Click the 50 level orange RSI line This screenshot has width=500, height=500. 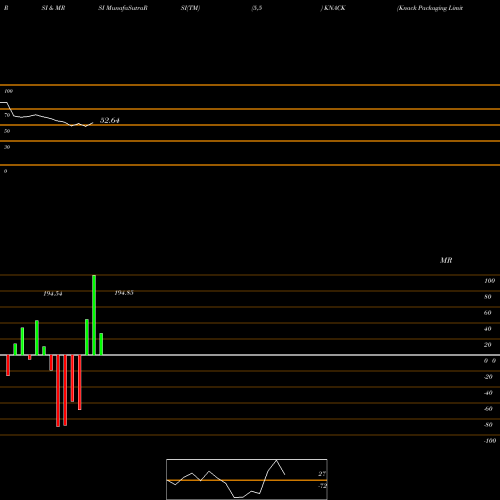pos(250,125)
